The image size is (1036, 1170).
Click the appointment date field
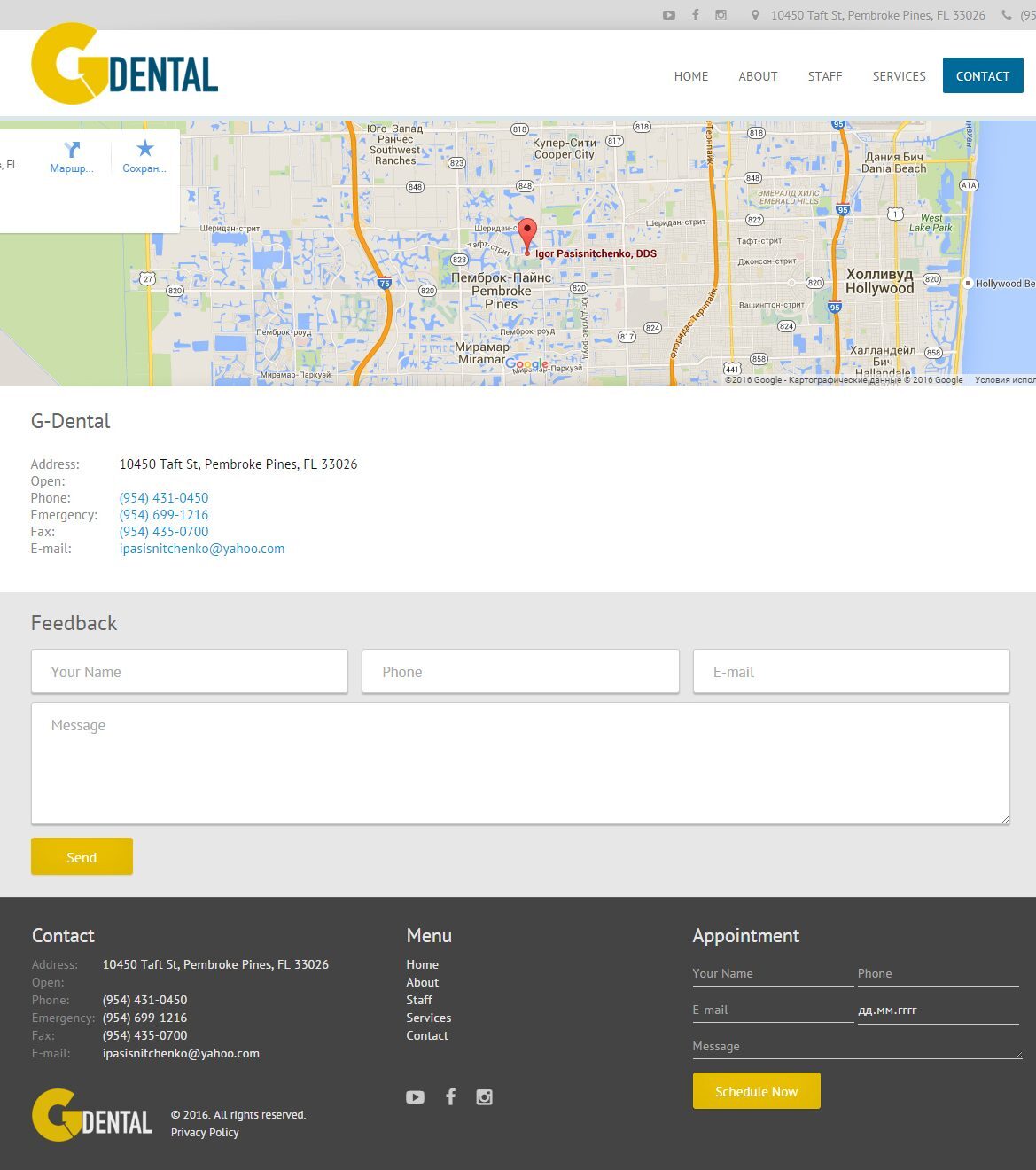938,1010
